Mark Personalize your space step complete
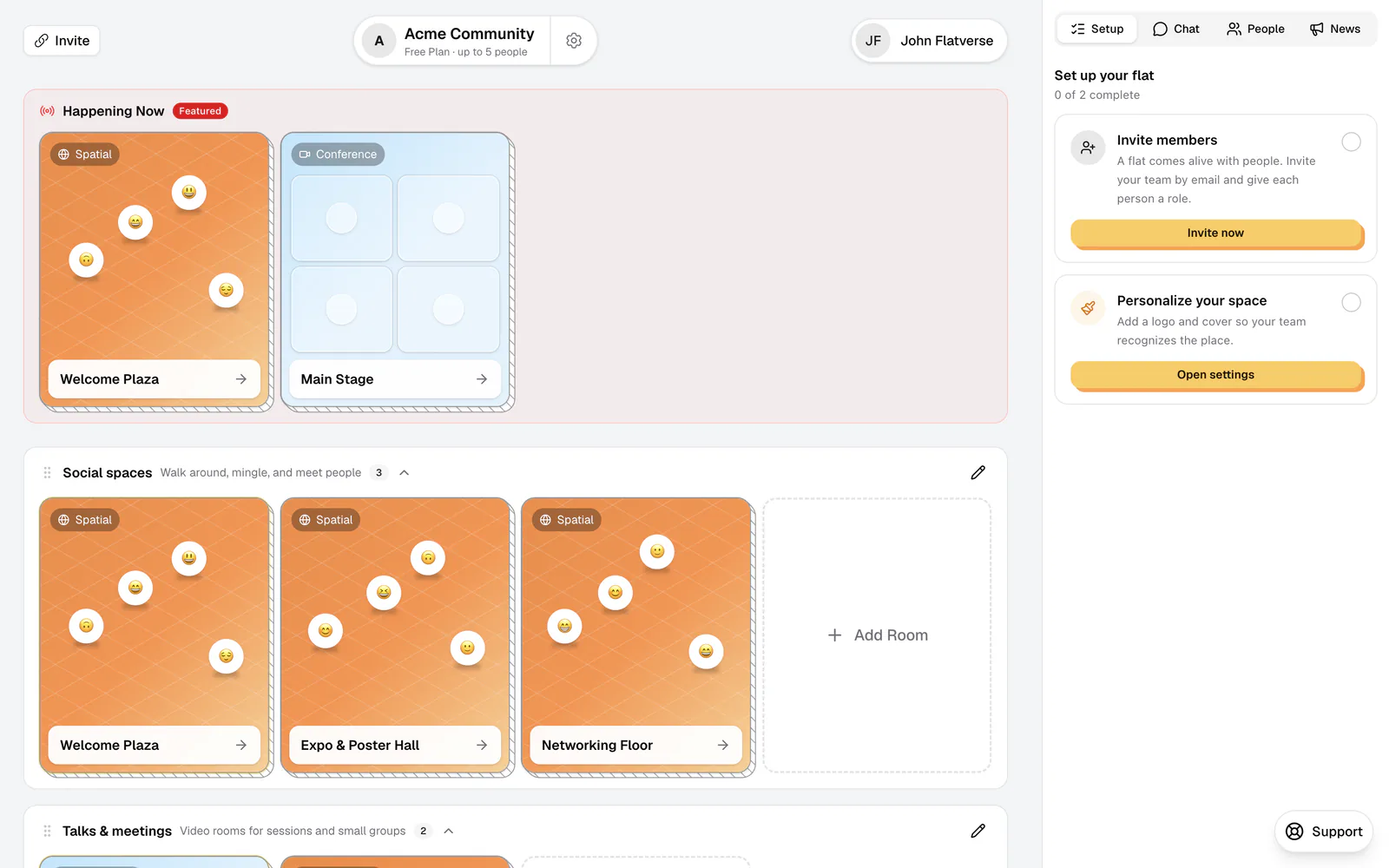This screenshot has height=868, width=1389. tap(1351, 302)
